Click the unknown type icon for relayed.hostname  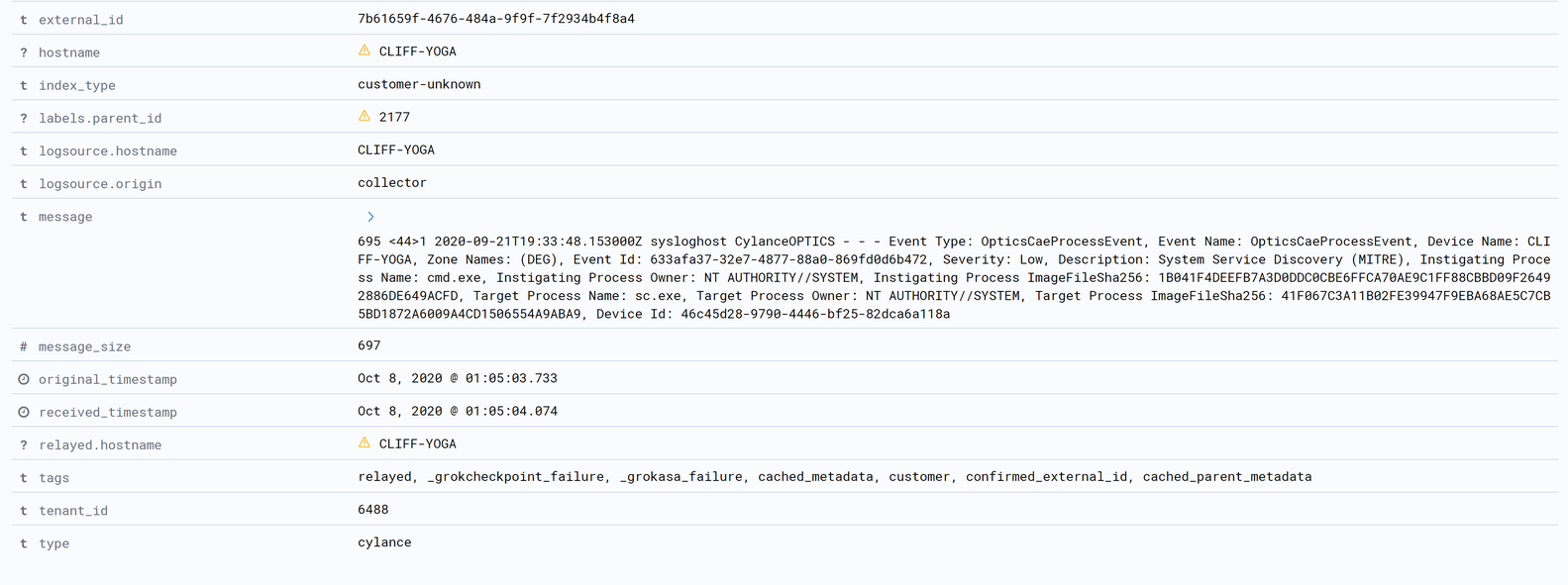[x=24, y=444]
